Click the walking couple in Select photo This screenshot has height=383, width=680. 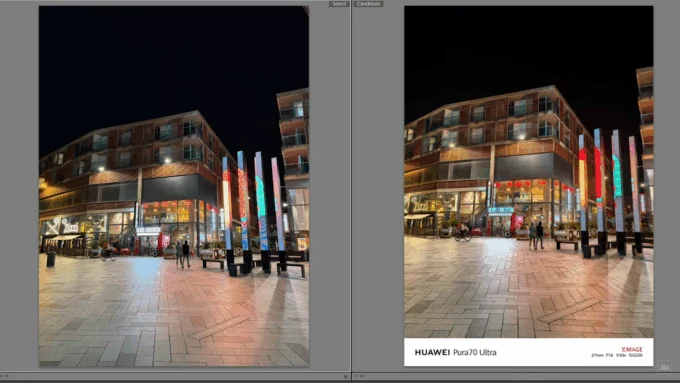point(183,254)
